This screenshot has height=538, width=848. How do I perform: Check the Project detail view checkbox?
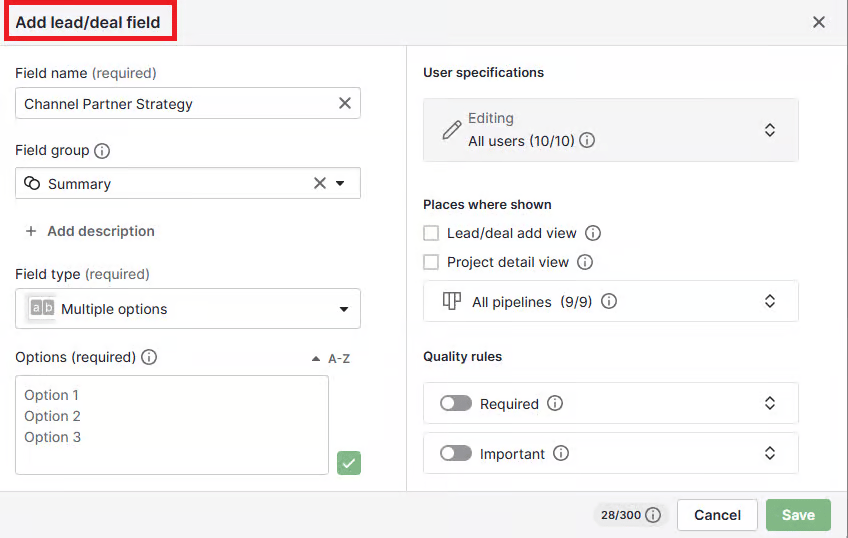[x=431, y=262]
